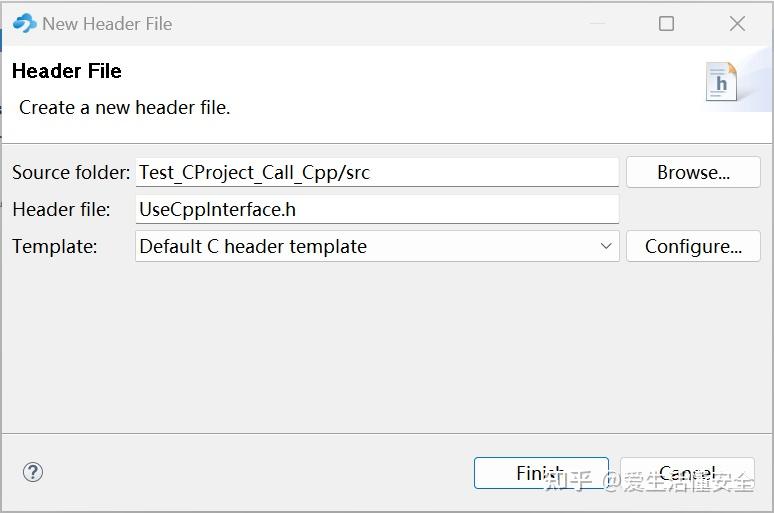Open the help question mark icon
The width and height of the screenshot is (774, 513).
[x=33, y=472]
